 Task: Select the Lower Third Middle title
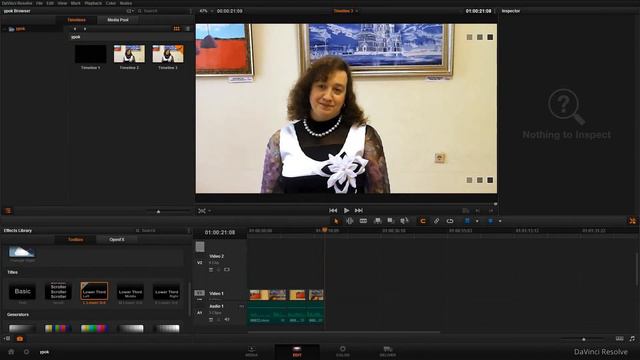[130, 291]
